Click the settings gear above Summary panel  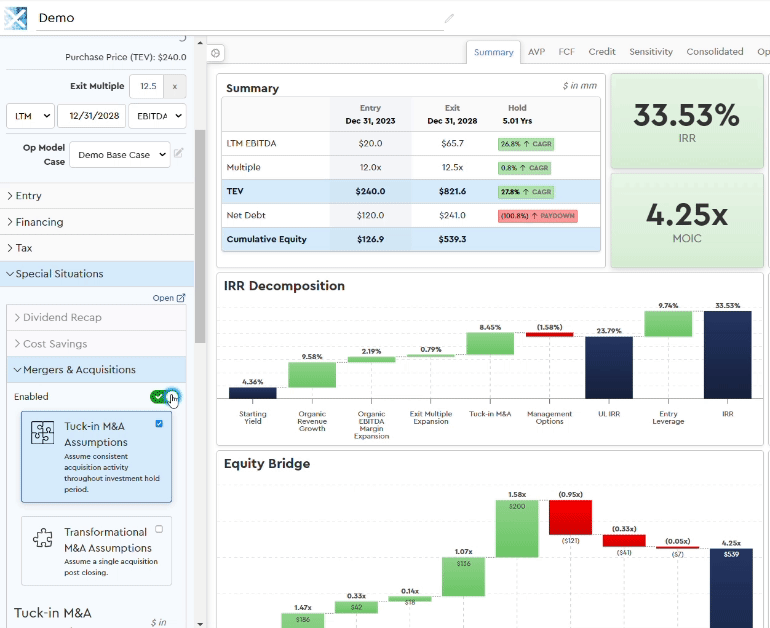tap(216, 53)
